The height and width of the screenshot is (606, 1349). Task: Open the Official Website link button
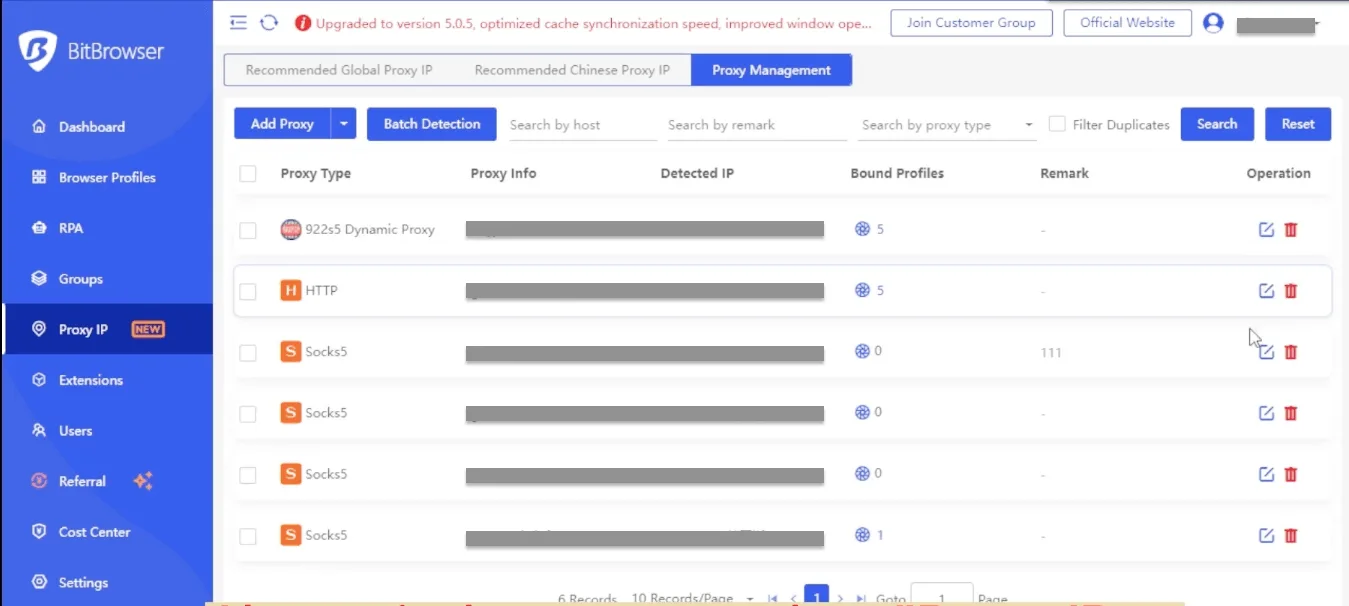pyautogui.click(x=1127, y=23)
